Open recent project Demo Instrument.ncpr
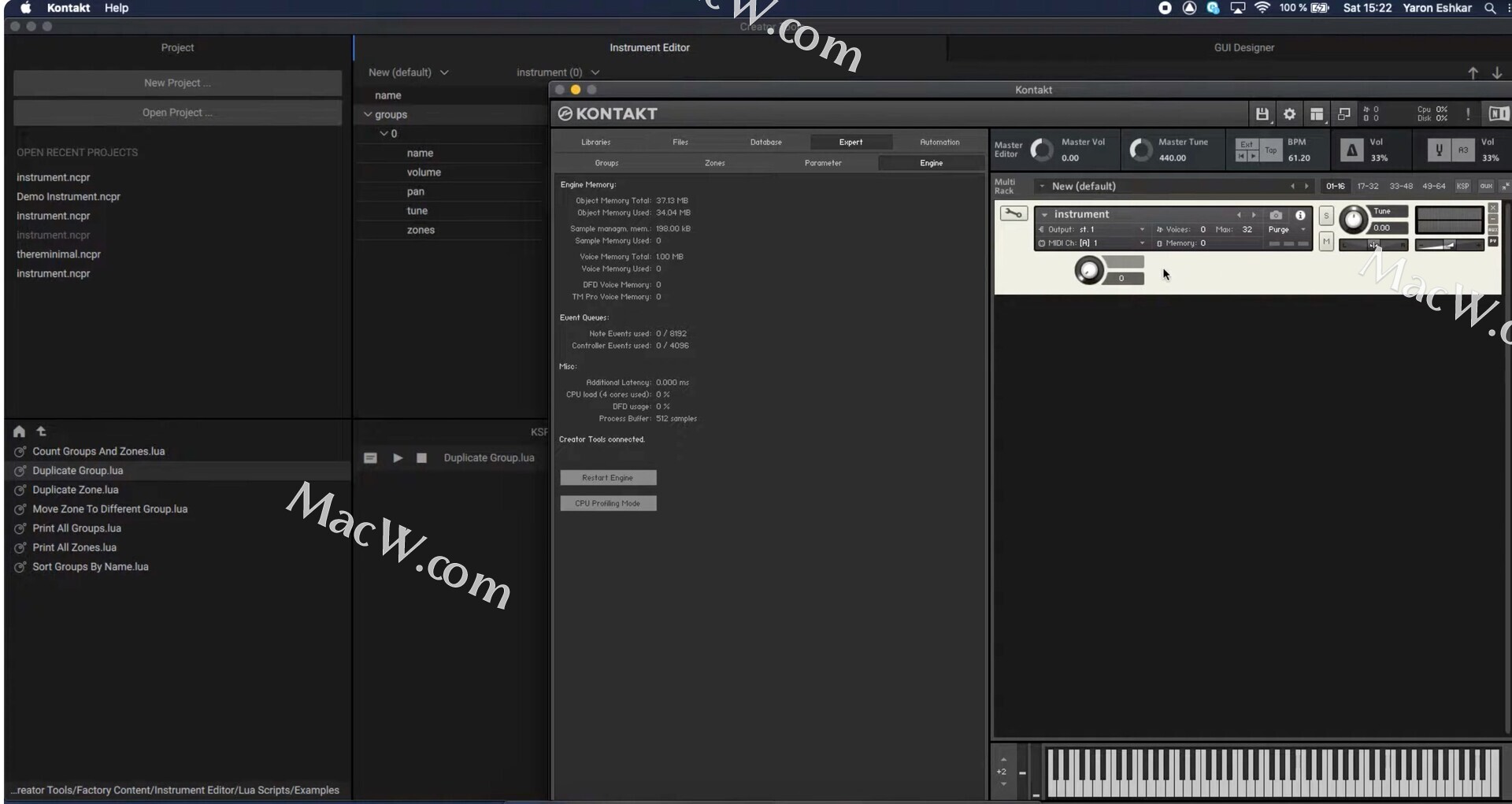Screen dimensions: 1512x804 click(x=69, y=197)
